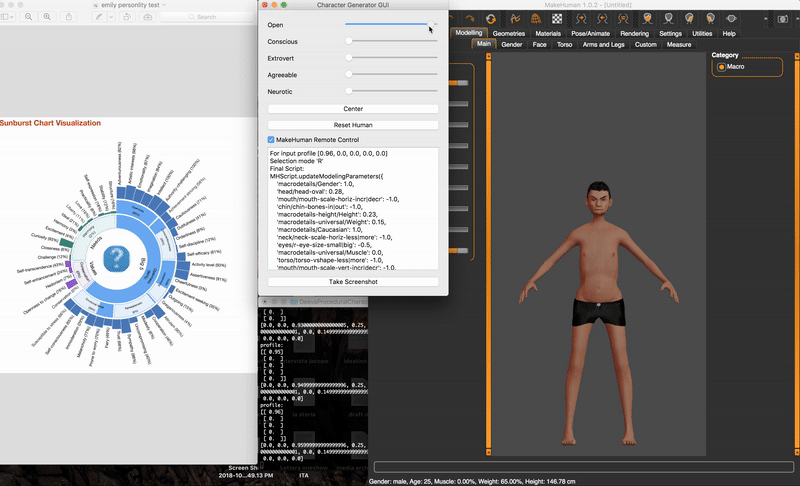Click the Agreeable slider handle

tap(349, 74)
